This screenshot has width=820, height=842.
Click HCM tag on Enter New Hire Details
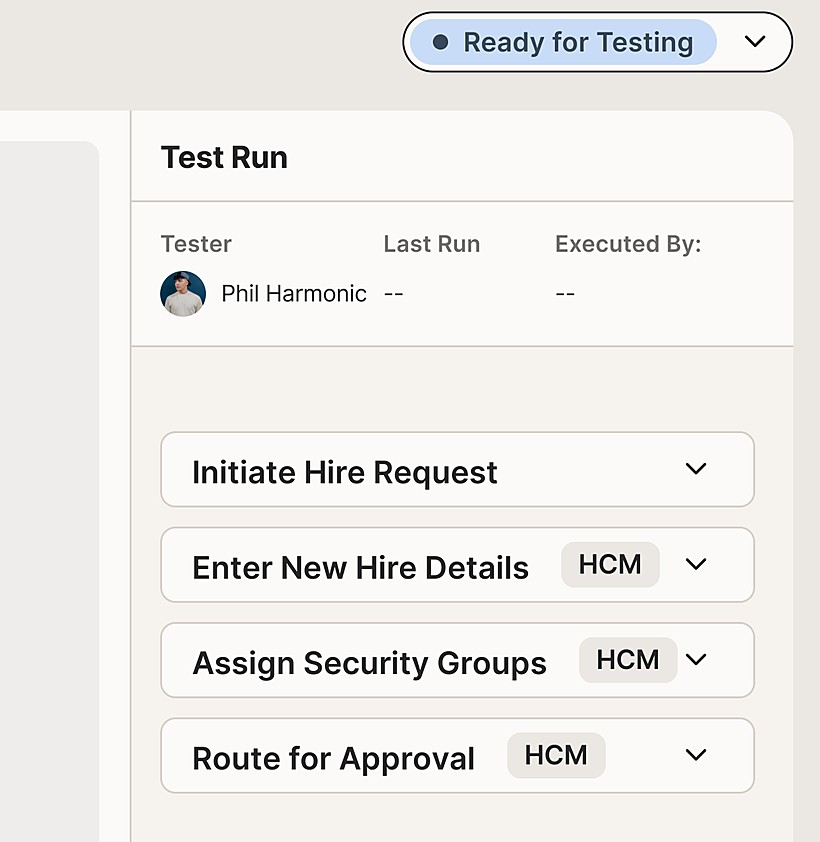(x=610, y=564)
